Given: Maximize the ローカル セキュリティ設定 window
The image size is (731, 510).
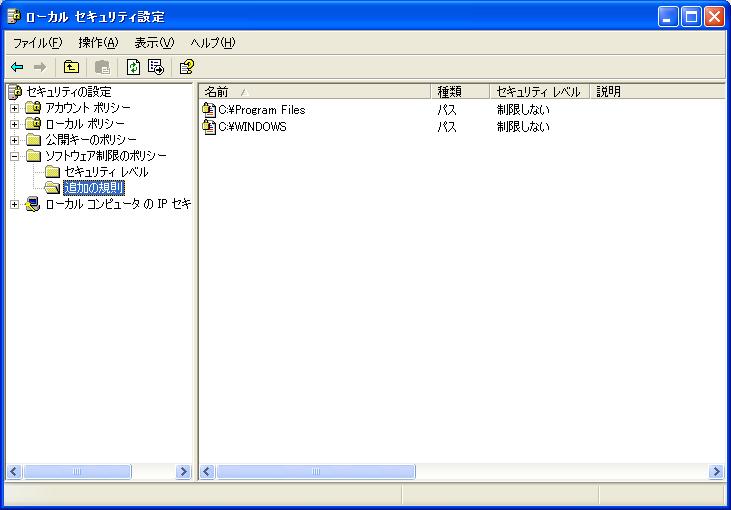Looking at the screenshot, I should click(691, 17).
